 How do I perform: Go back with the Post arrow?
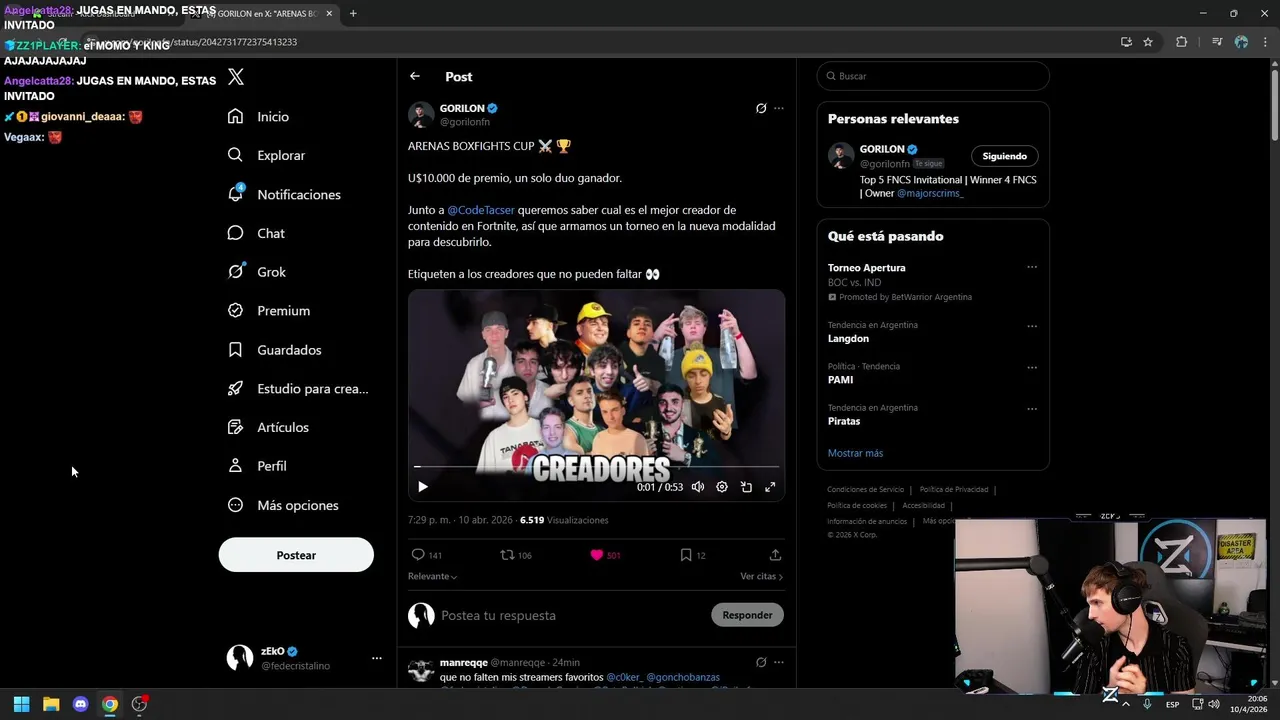415,76
